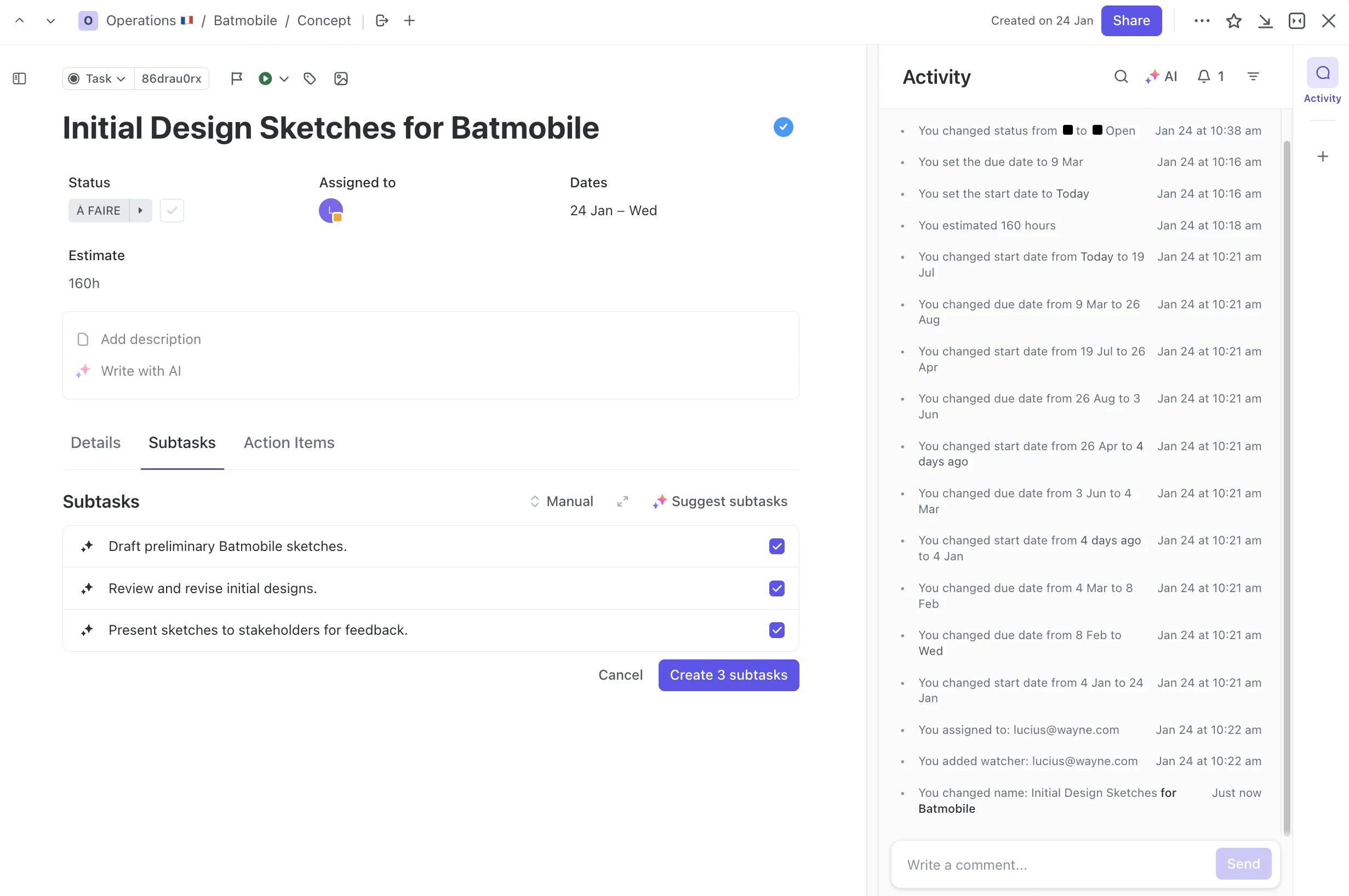Click the 'You estimated 160 hours' entry
1349x896 pixels.
point(987,225)
